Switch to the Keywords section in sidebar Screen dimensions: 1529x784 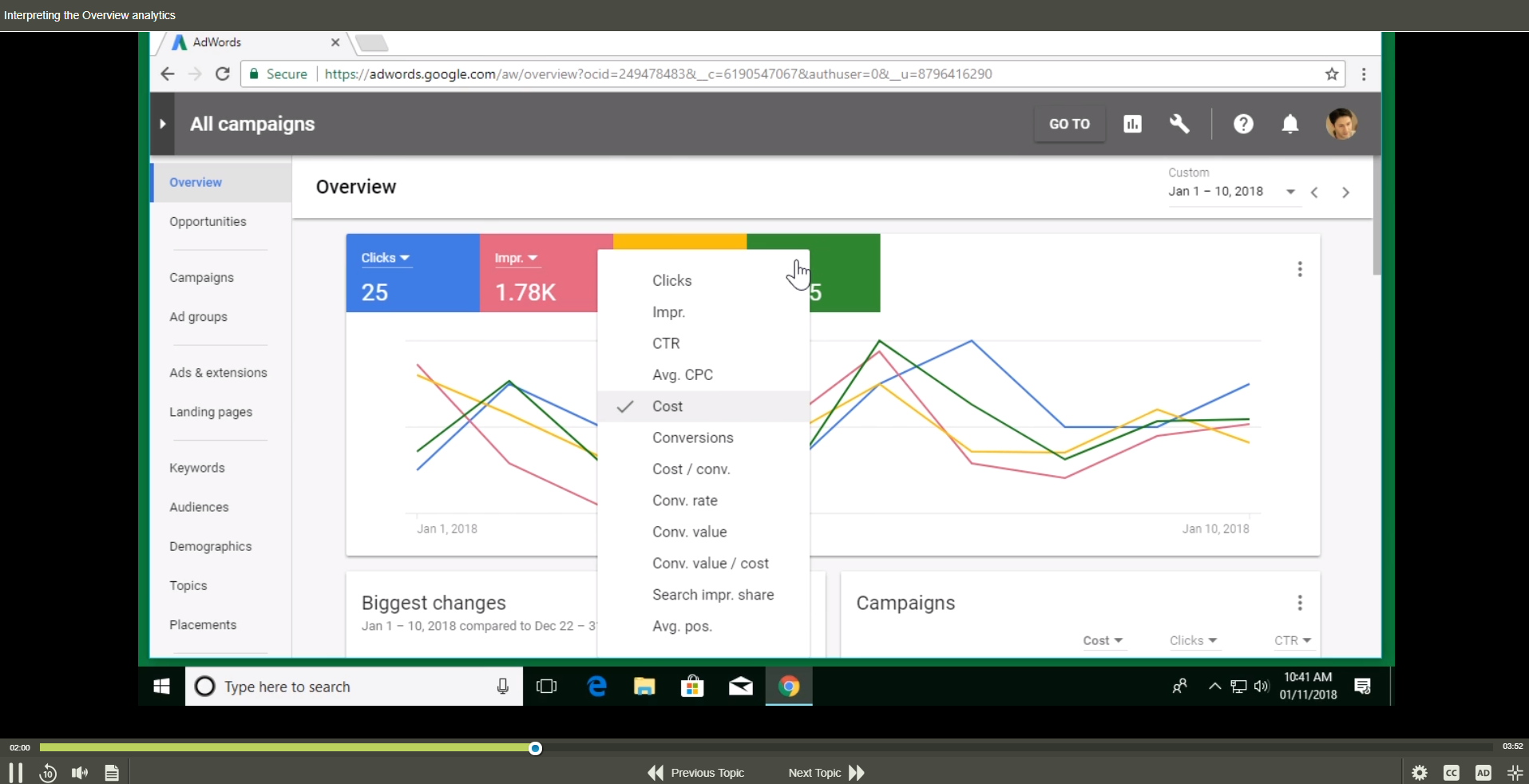coord(196,467)
